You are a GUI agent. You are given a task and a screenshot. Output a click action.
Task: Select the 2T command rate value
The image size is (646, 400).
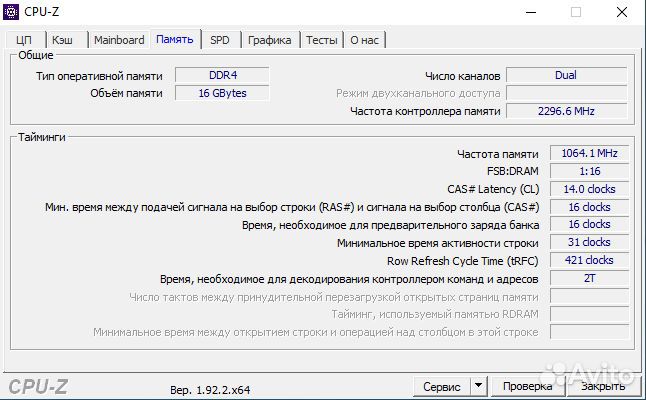coord(590,278)
